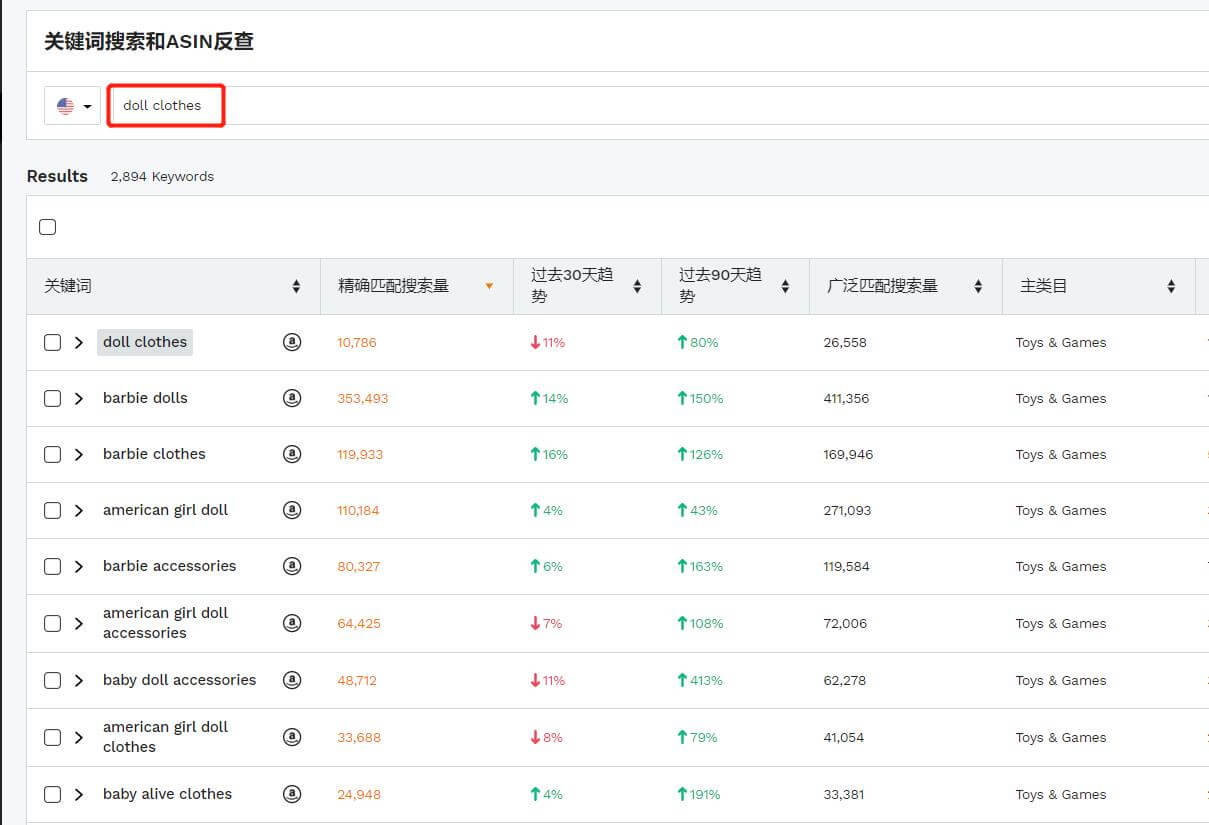Expand the american girl doll row chevron
This screenshot has height=825, width=1209.
click(79, 510)
